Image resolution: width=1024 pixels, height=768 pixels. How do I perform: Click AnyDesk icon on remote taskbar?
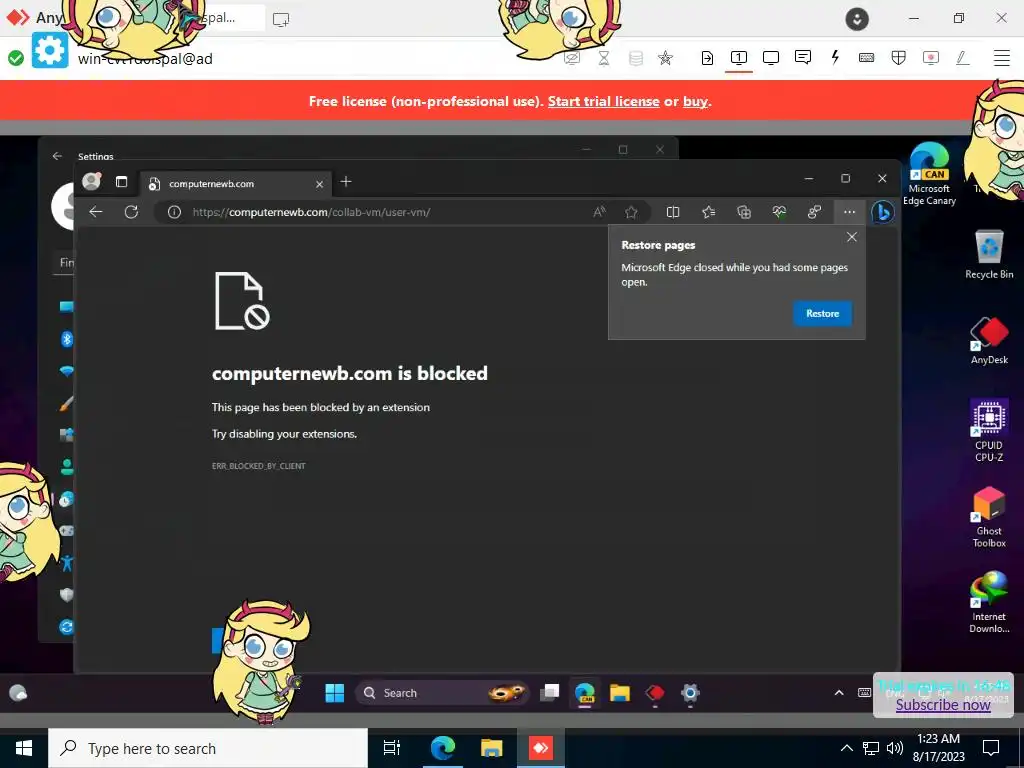(654, 693)
